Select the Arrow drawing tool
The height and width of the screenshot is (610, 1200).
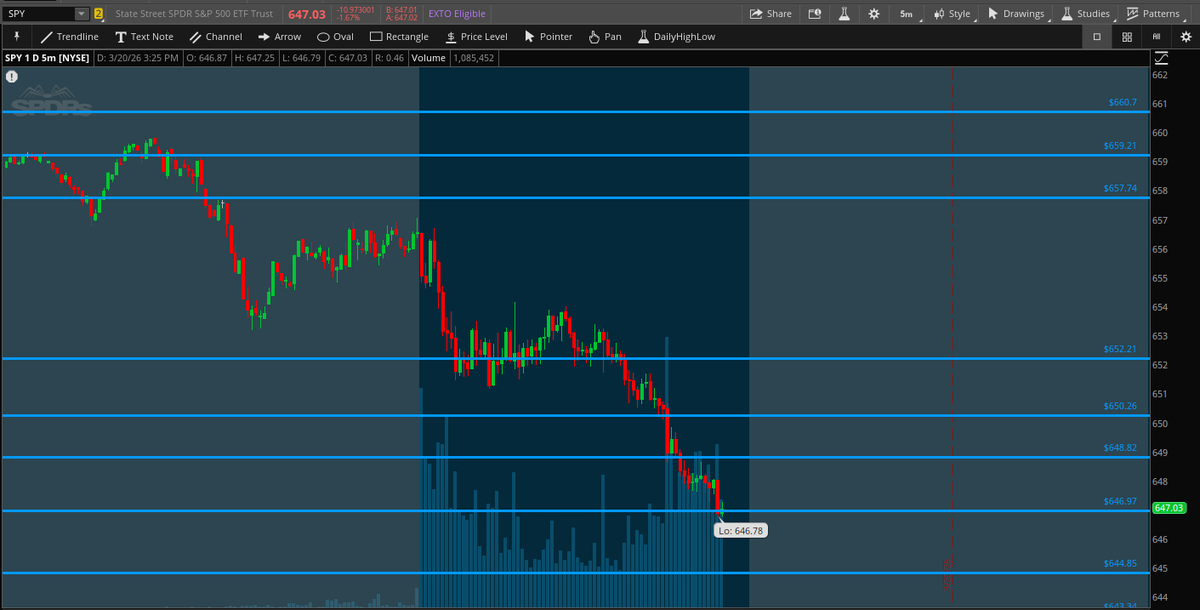tap(280, 36)
